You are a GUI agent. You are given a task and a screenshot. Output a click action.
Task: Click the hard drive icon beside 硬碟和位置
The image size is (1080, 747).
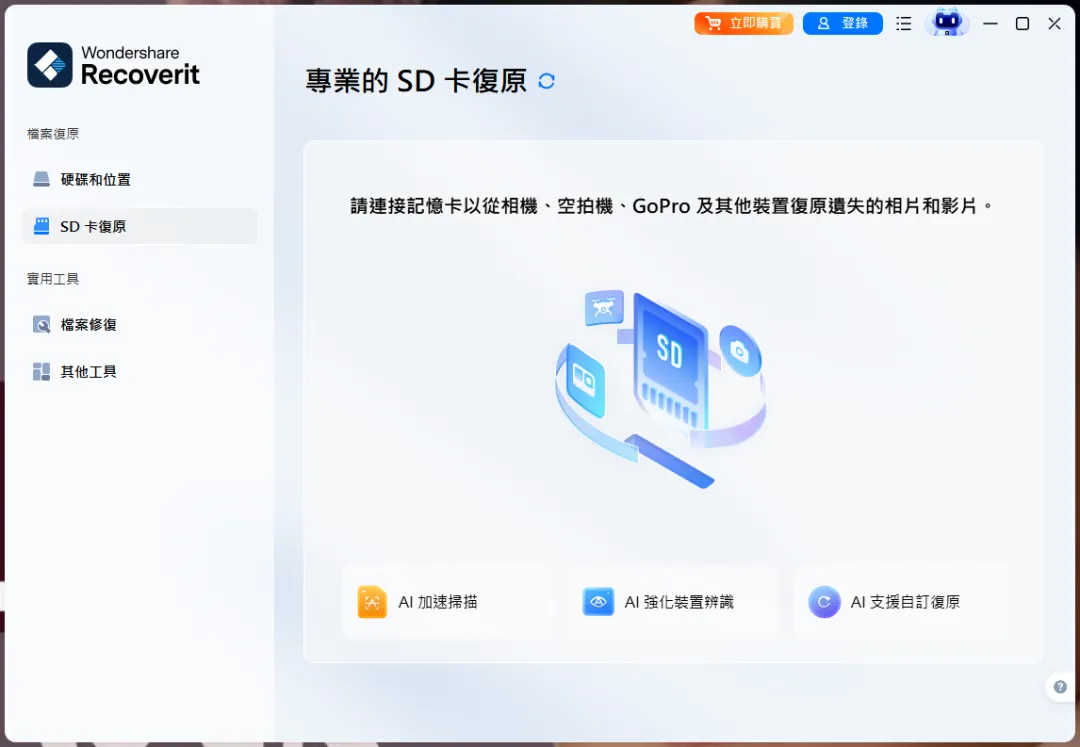41,180
